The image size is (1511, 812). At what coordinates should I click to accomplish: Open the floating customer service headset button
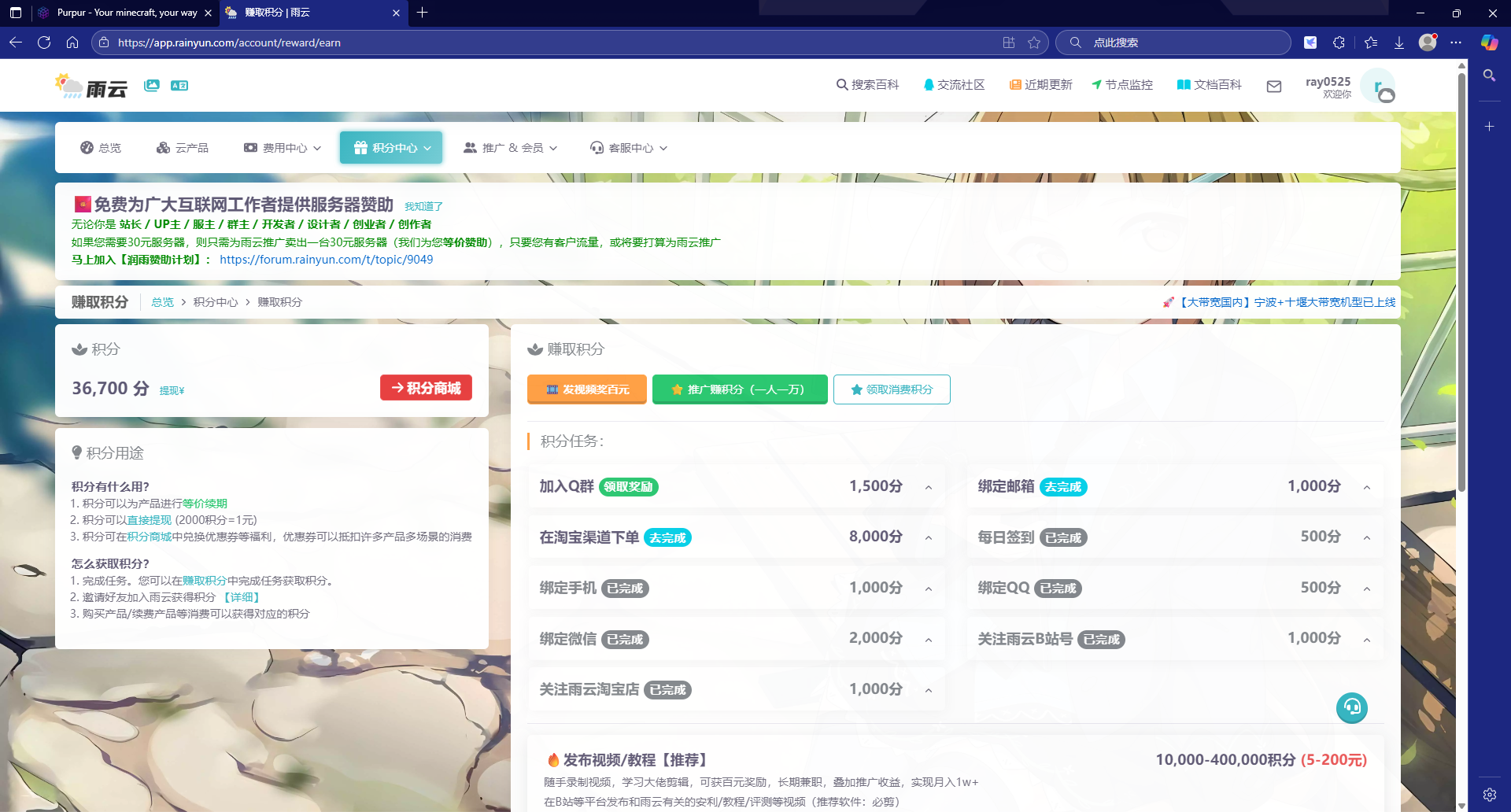pyautogui.click(x=1352, y=707)
